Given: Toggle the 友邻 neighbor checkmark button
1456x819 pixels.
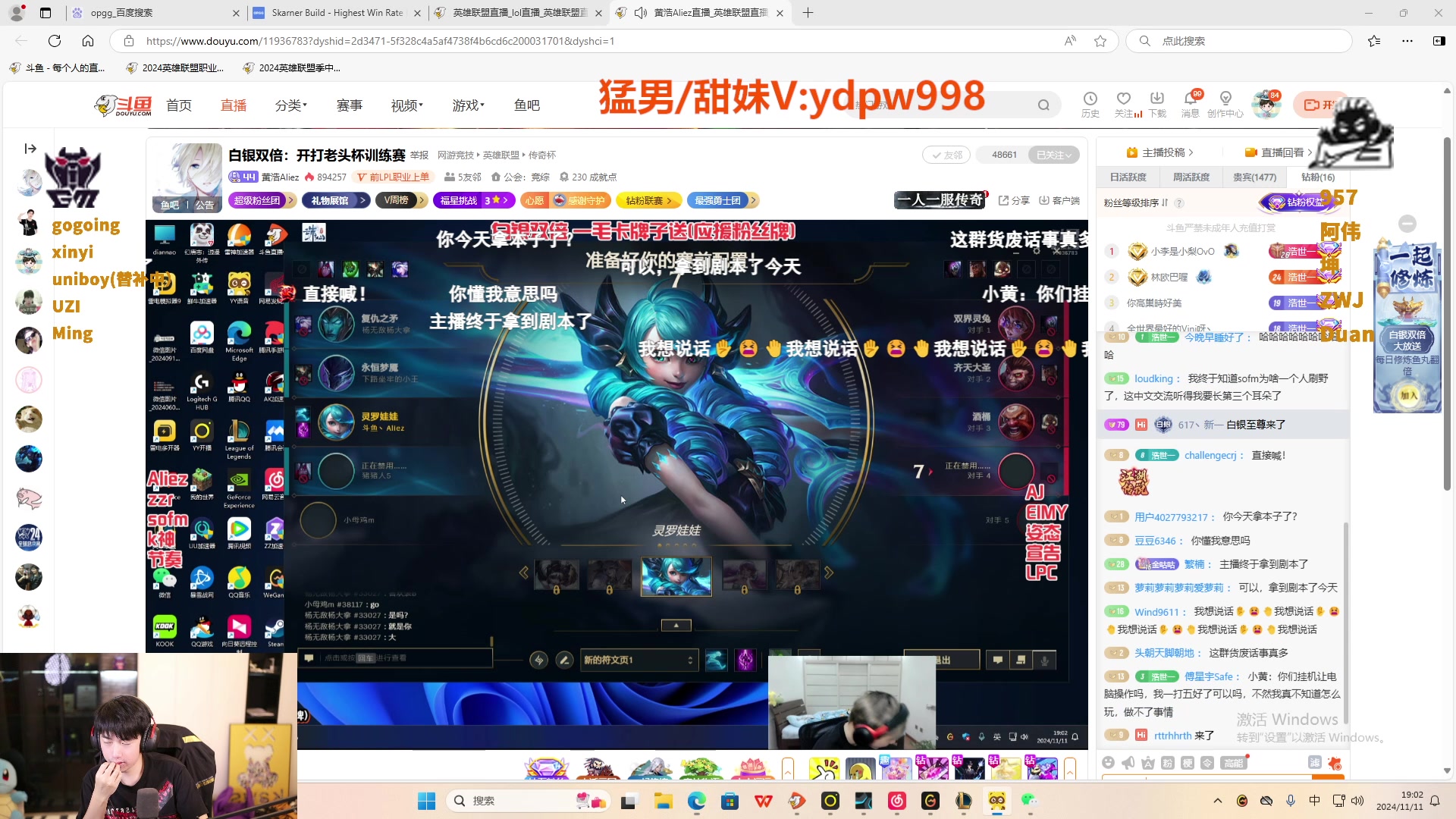Looking at the screenshot, I should click(946, 155).
